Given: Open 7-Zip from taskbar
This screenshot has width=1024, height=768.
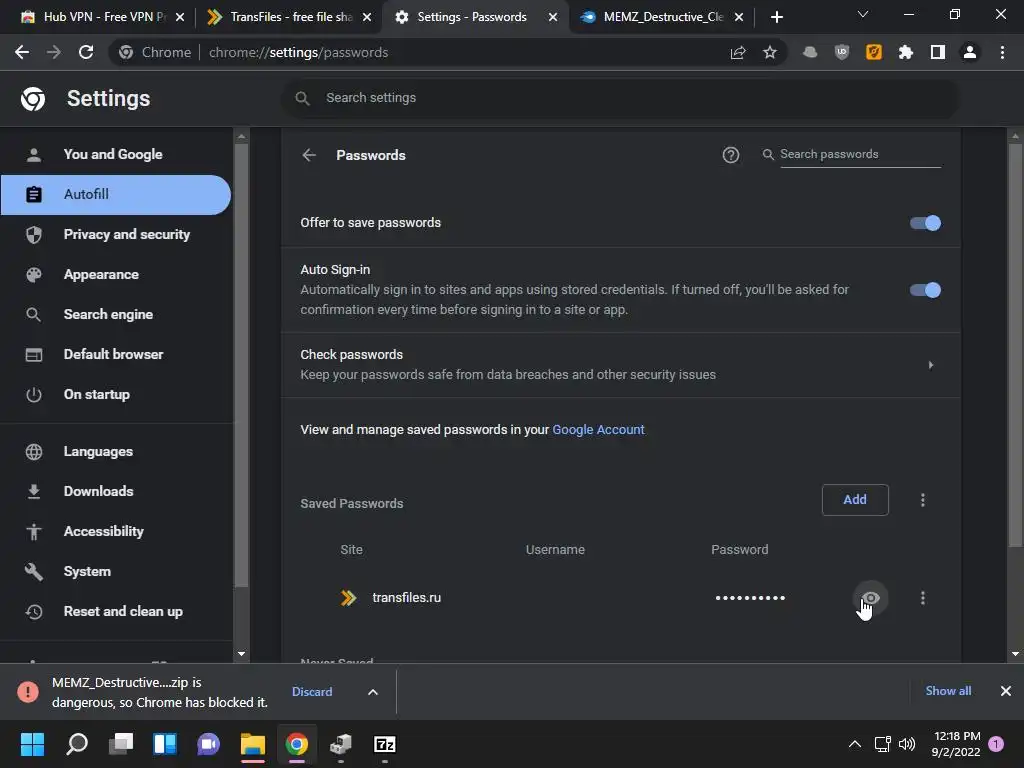Looking at the screenshot, I should [385, 744].
